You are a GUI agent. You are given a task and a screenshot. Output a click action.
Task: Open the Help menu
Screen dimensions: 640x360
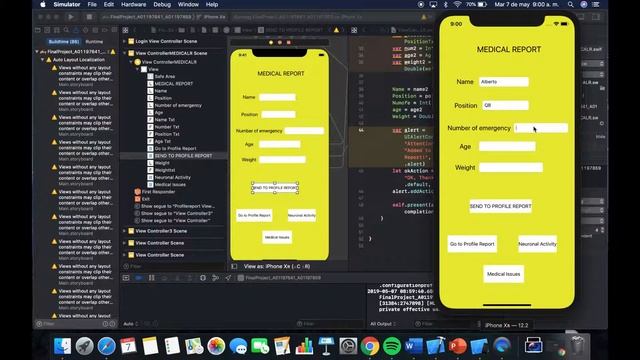pos(211,4)
